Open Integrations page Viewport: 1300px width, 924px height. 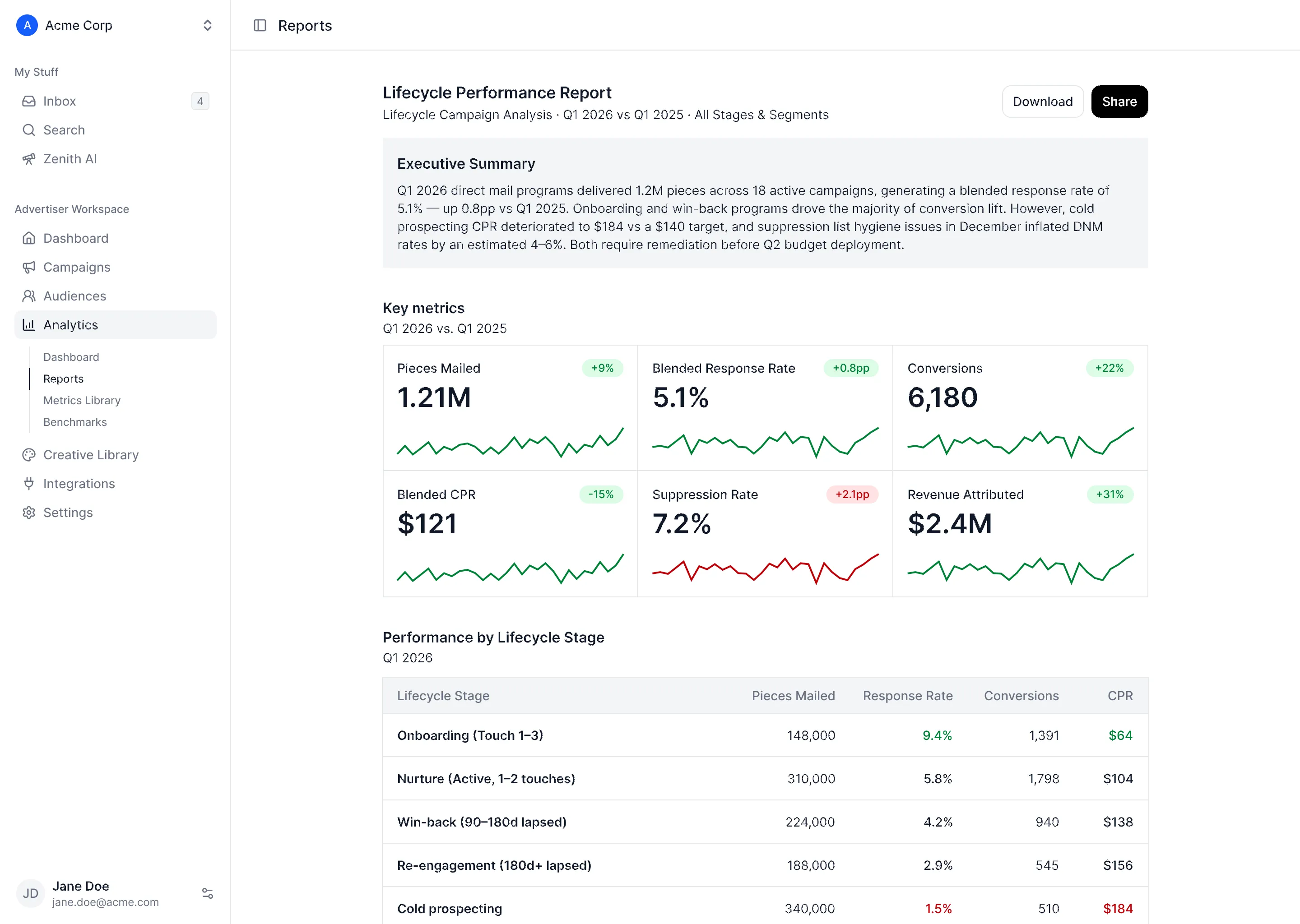(116, 484)
